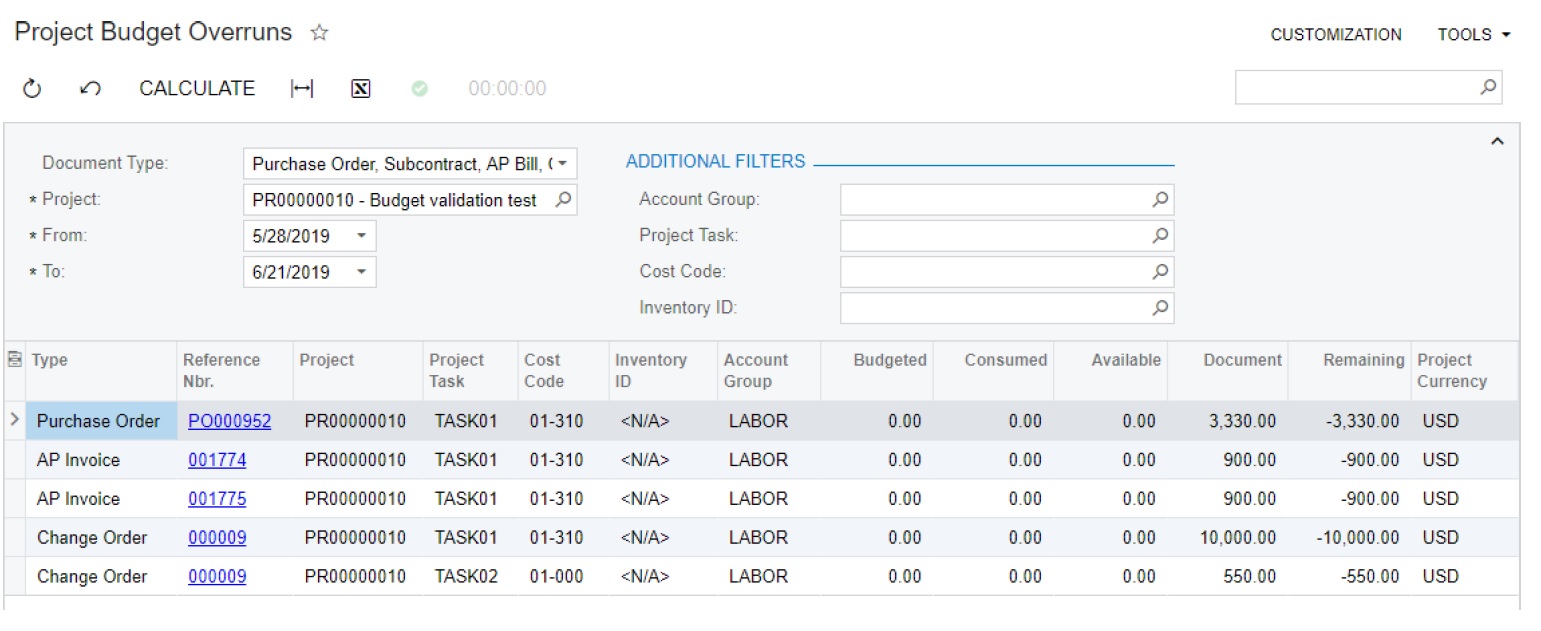Screen dimensions: 1541x631
Task: Click the CALCULATE button
Action: (x=196, y=88)
